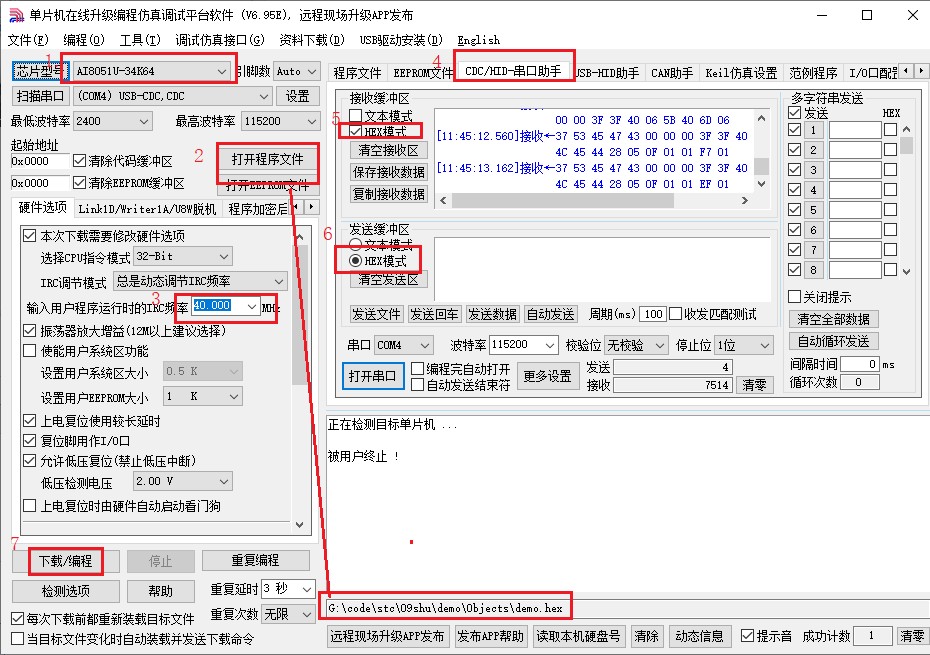
Task: Toggle 复位脚用作I/O口 checkbox
Action: click(29, 441)
